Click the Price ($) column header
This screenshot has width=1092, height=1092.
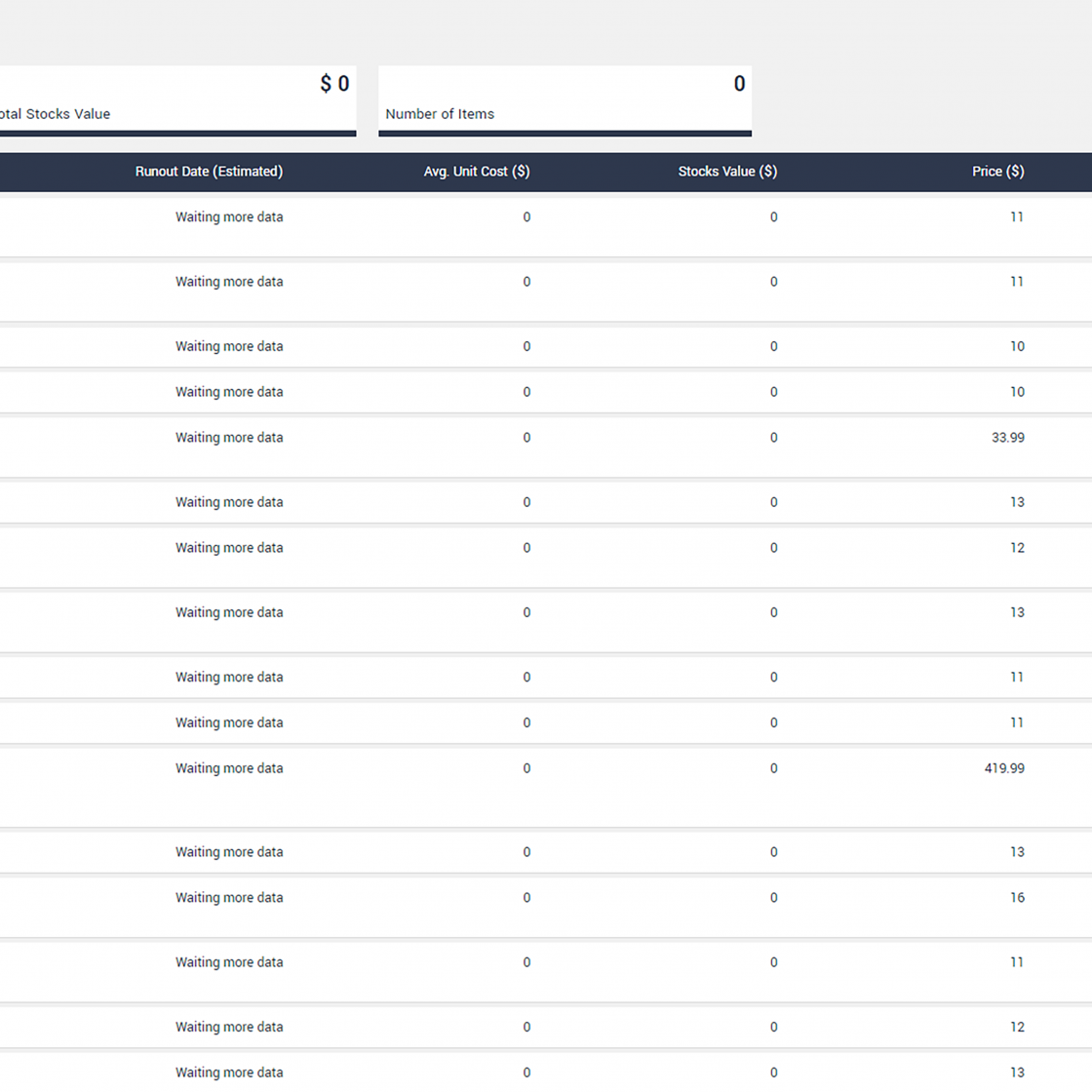[998, 172]
